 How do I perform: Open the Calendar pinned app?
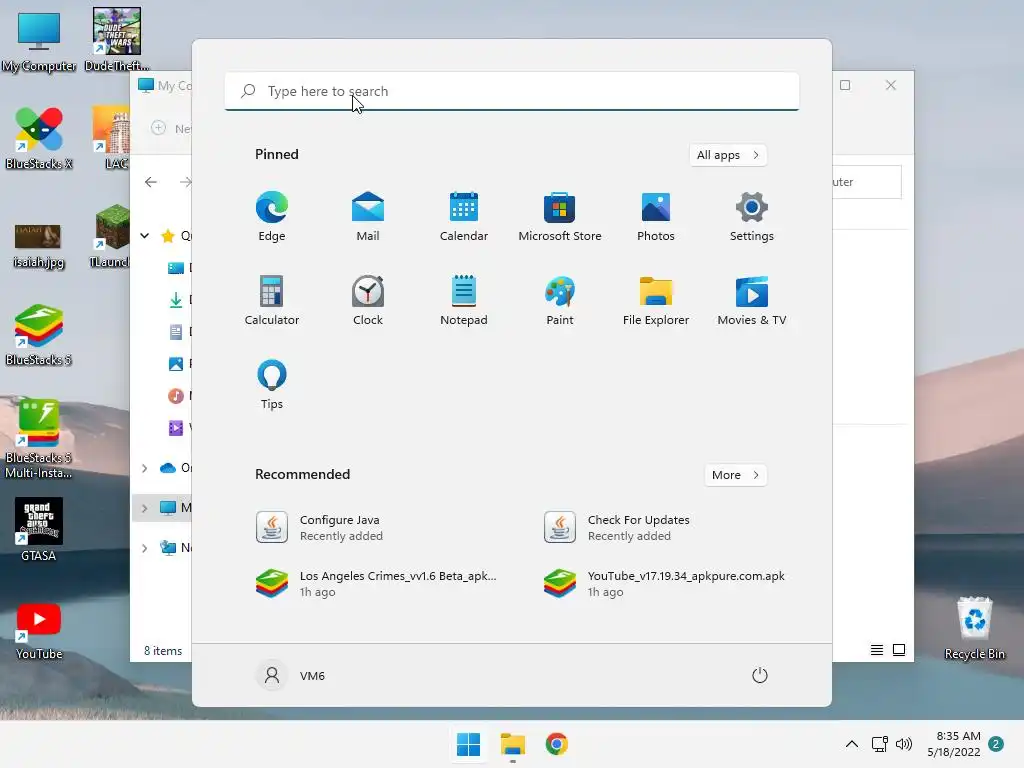464,217
